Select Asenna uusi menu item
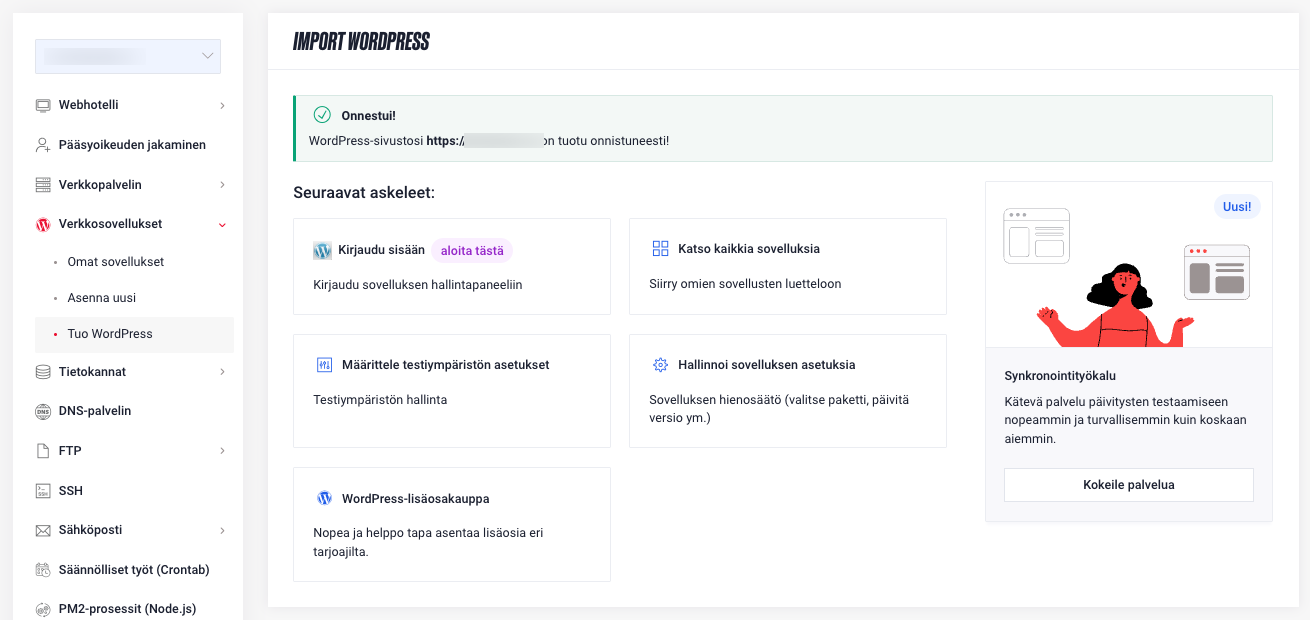1310x620 pixels. click(x=101, y=298)
